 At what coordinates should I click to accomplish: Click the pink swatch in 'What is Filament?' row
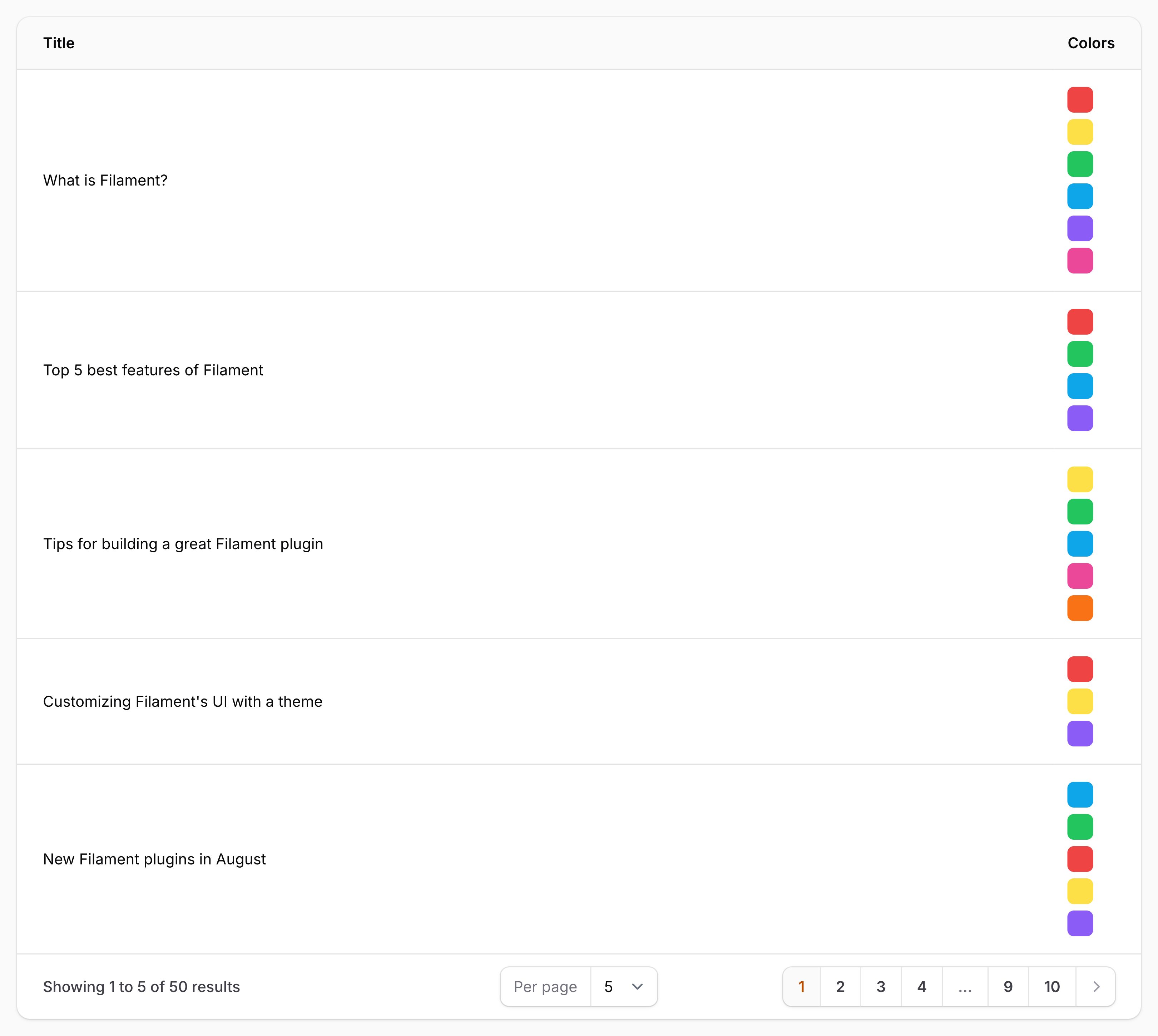(x=1080, y=261)
